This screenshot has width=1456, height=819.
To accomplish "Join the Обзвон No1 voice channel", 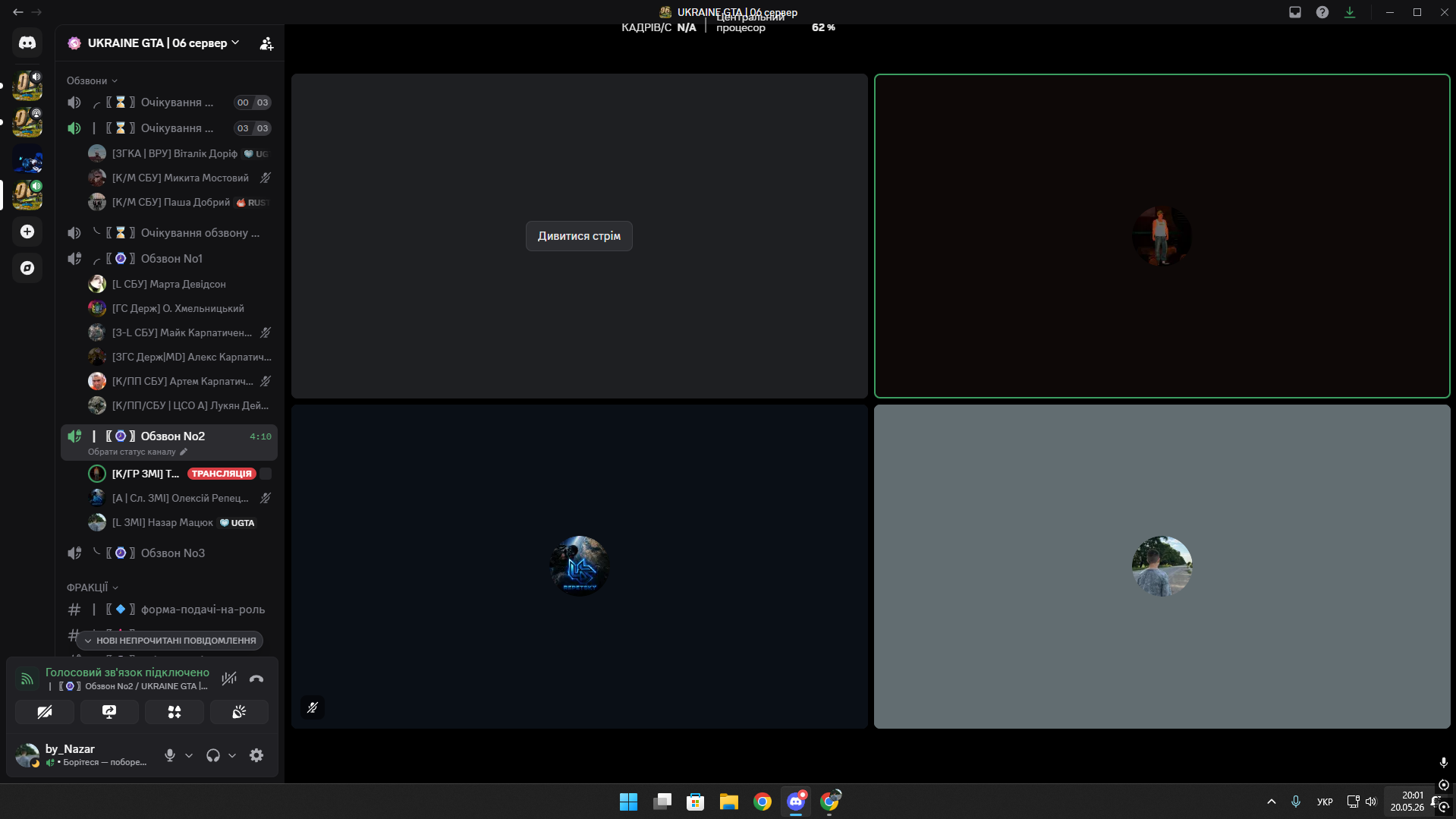I will tap(169, 259).
